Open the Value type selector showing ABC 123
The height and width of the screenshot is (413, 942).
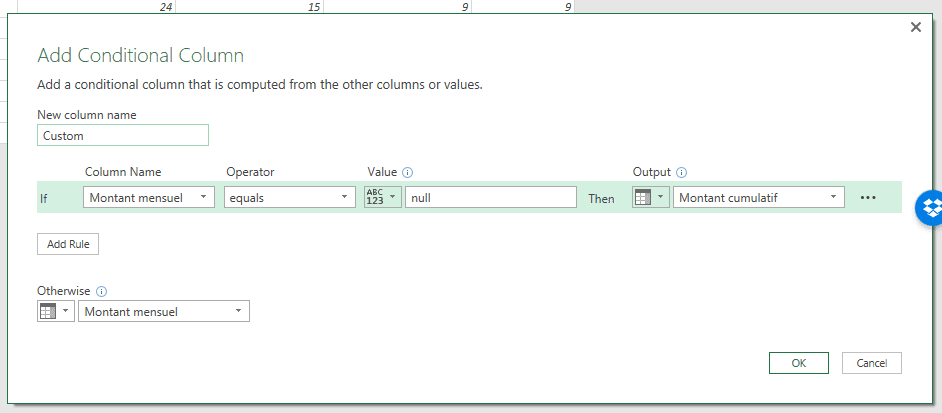click(x=382, y=198)
